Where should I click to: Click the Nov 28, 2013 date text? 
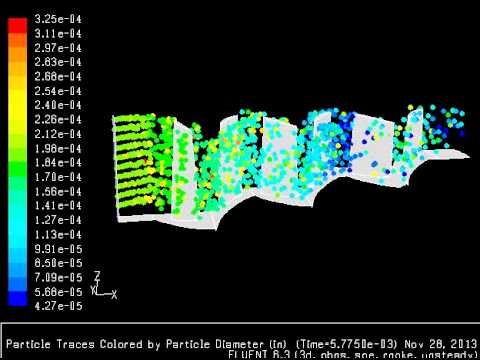[x=441, y=344]
